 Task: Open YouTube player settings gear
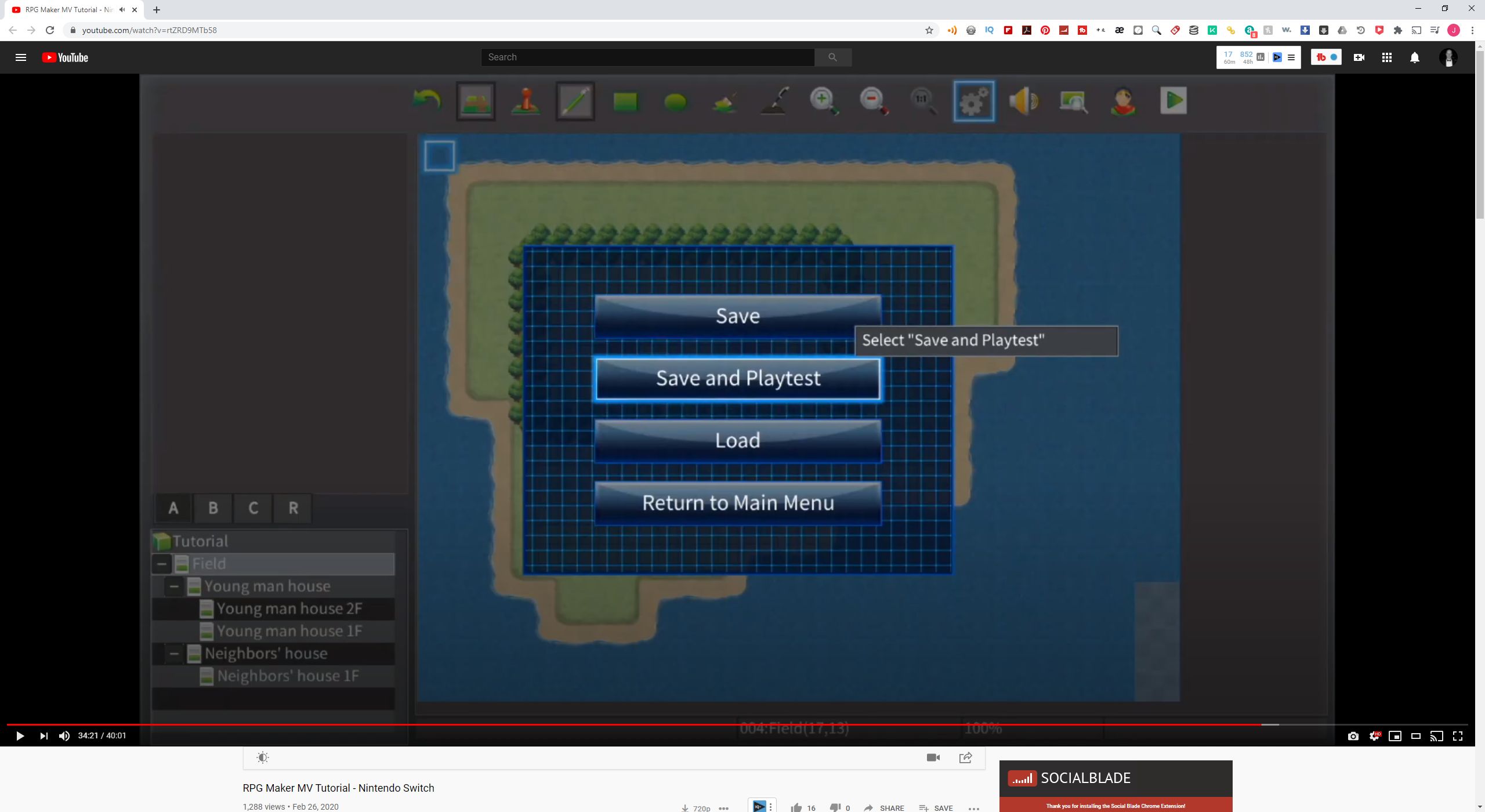[x=1374, y=736]
